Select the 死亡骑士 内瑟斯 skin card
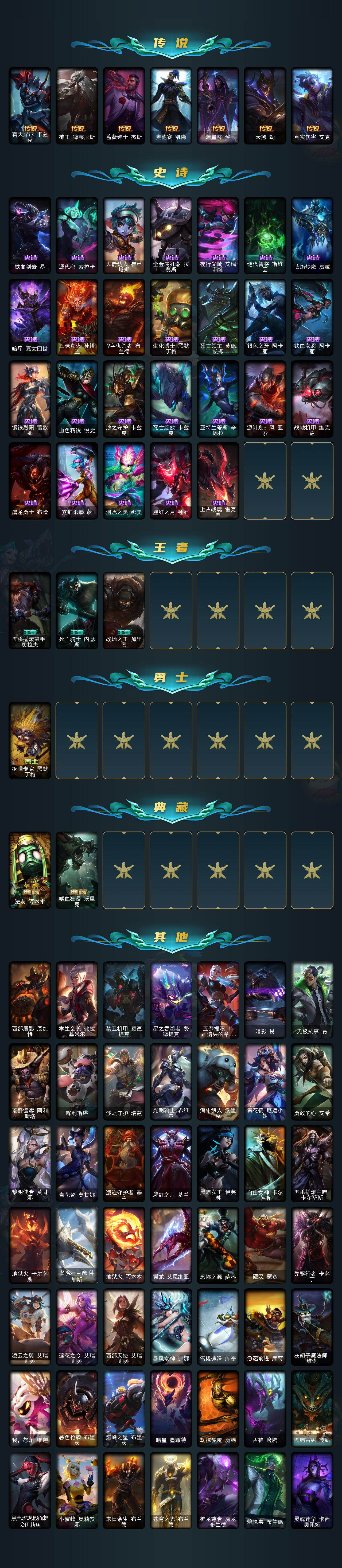Screen dimensions: 342x1568 [x=77, y=610]
